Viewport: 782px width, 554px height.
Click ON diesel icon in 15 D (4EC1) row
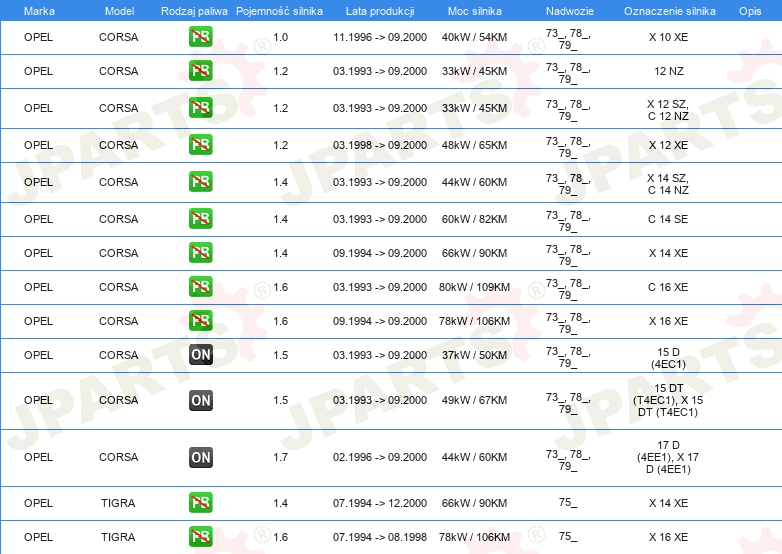click(x=200, y=355)
